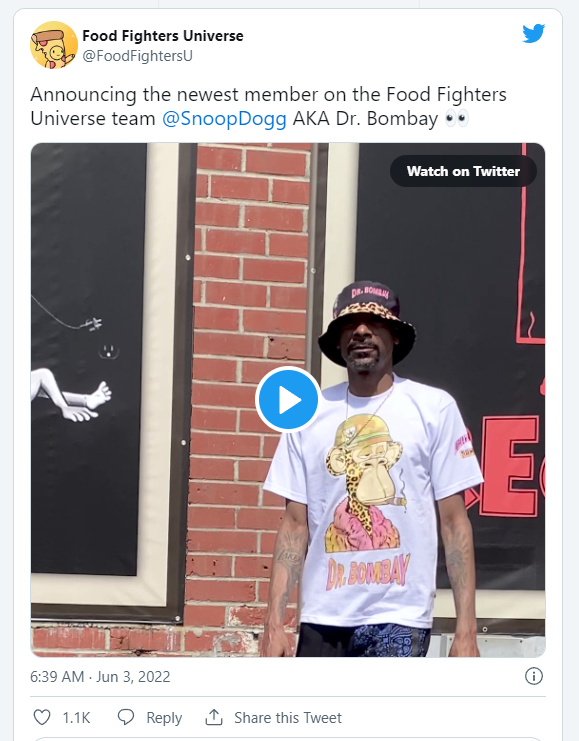Click the share upload arrow icon

pos(214,717)
